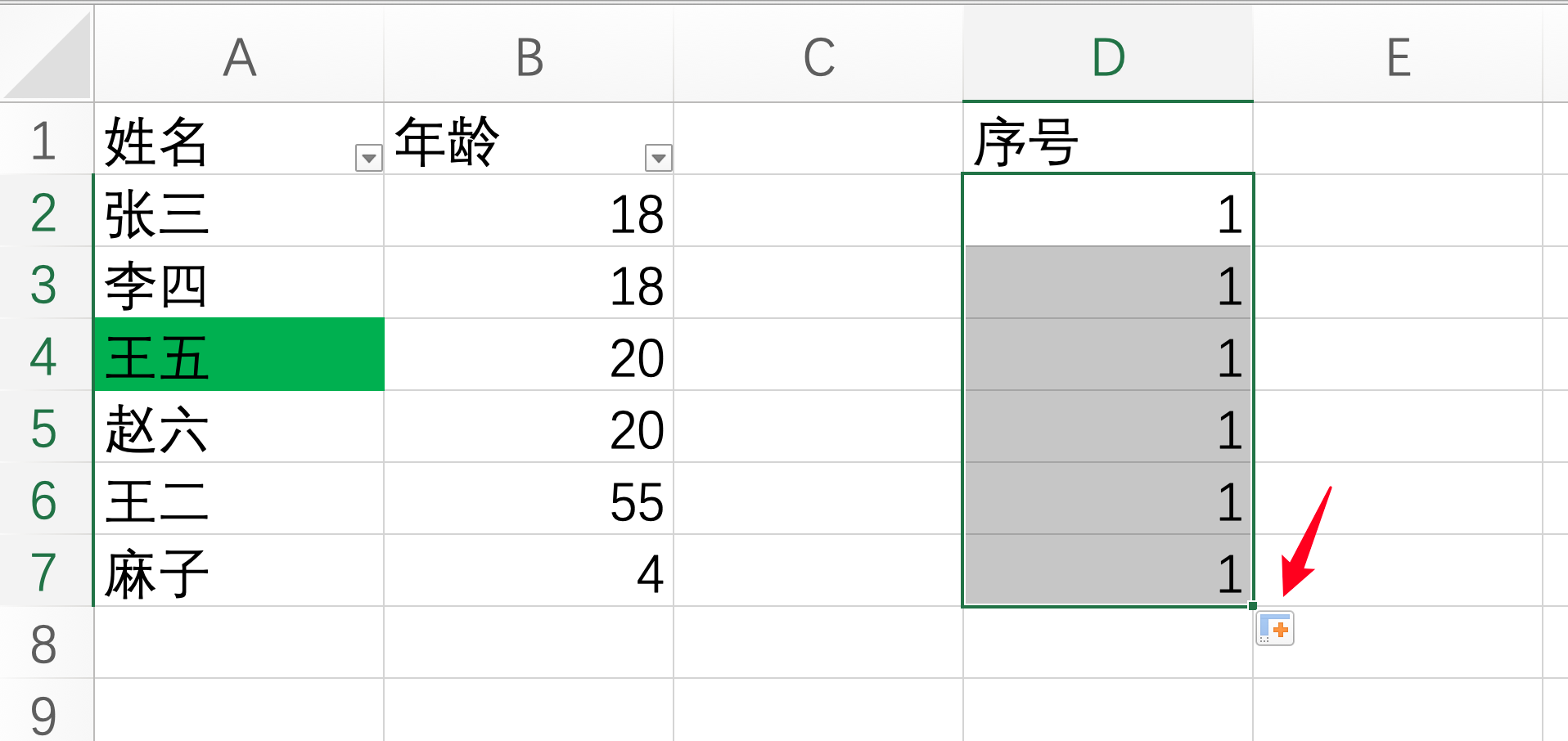1568x741 pixels.
Task: Click the 序号 header cell
Action: (x=1108, y=140)
